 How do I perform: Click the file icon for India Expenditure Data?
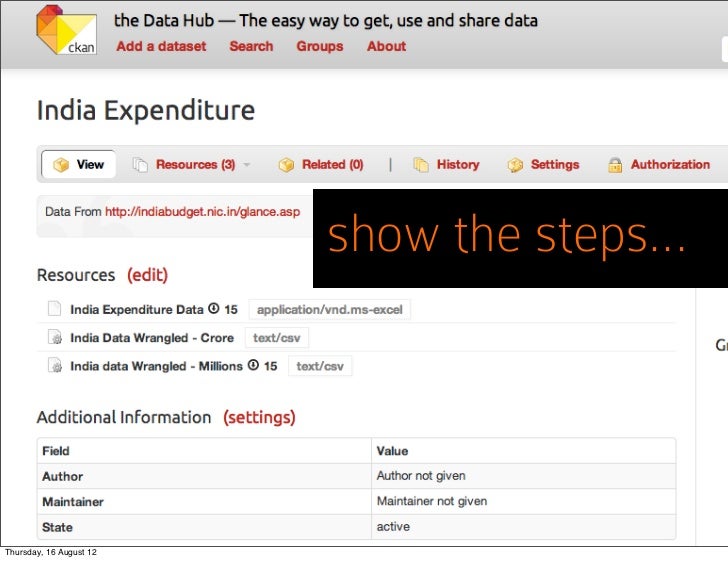click(x=55, y=309)
